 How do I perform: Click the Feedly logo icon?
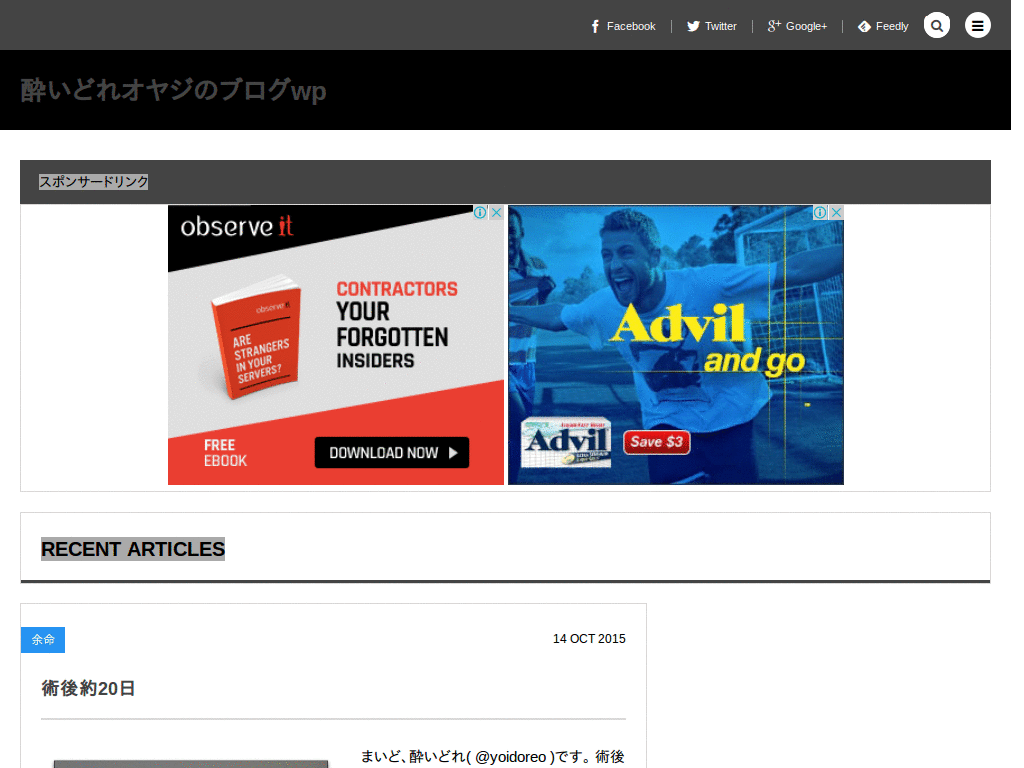click(864, 26)
